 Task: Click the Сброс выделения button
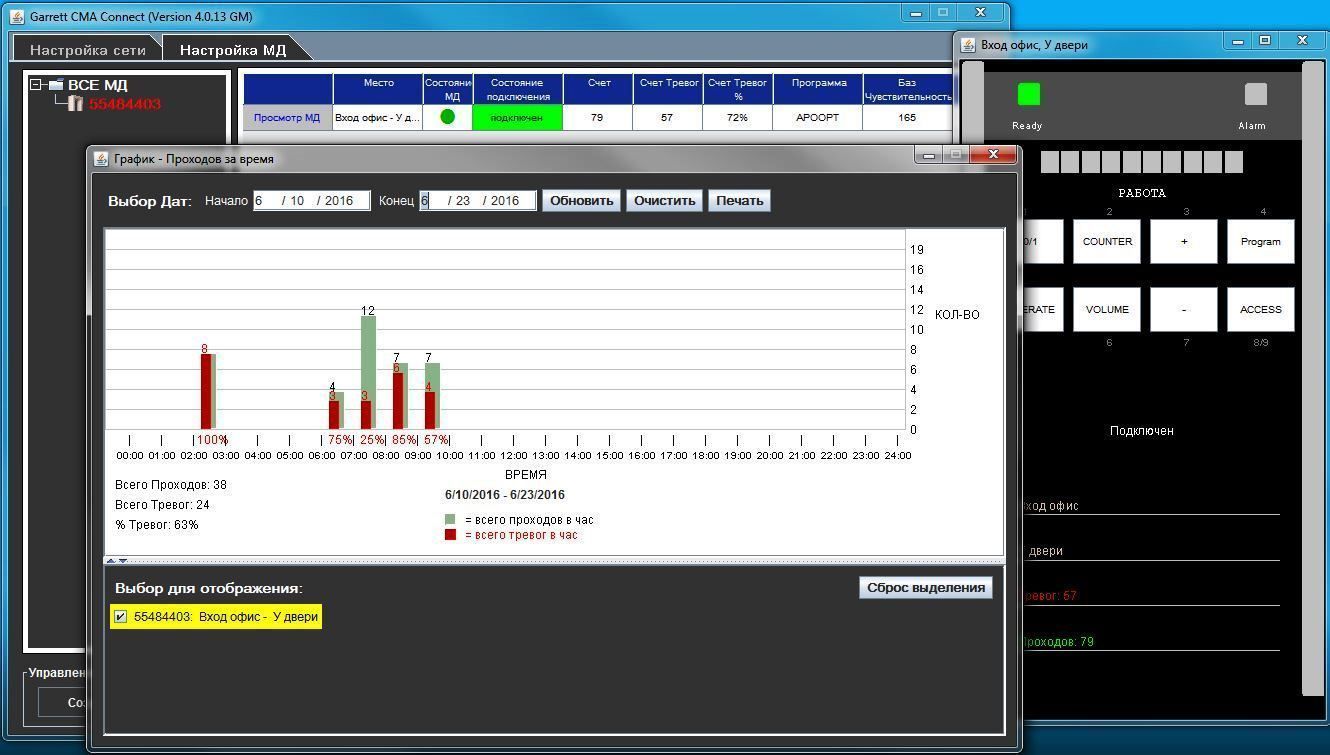coord(925,588)
